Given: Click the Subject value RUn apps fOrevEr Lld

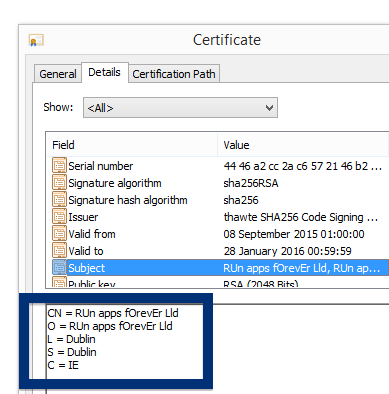Looking at the screenshot, I should (301, 268).
